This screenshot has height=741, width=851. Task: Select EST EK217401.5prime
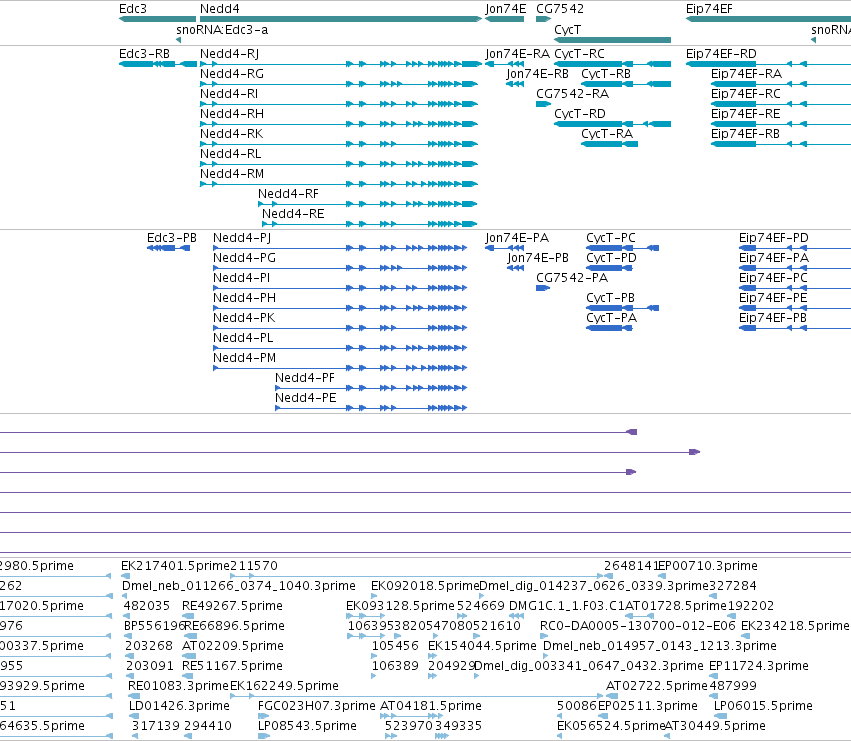[124, 576]
